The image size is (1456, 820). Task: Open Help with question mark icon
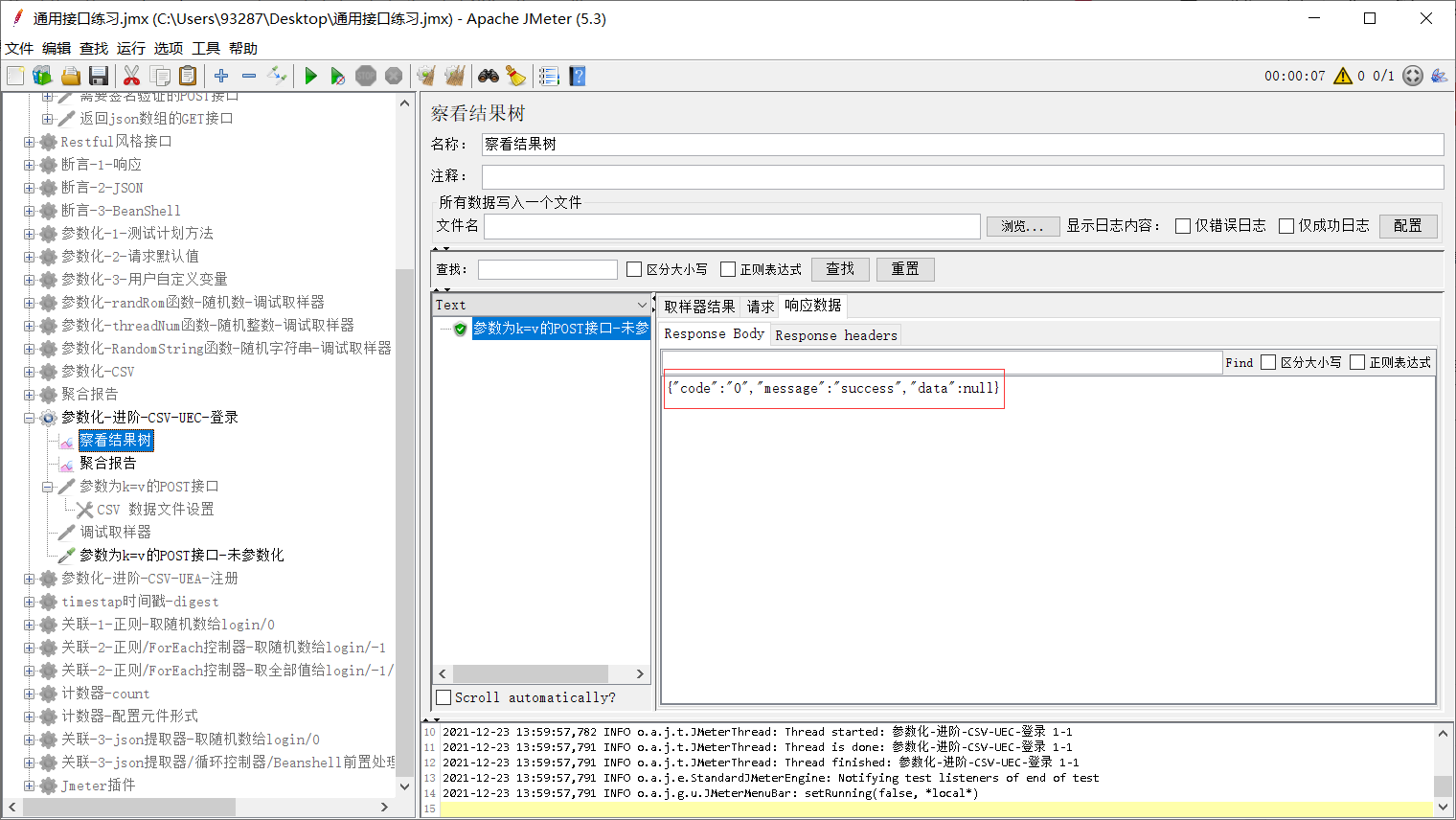[577, 76]
